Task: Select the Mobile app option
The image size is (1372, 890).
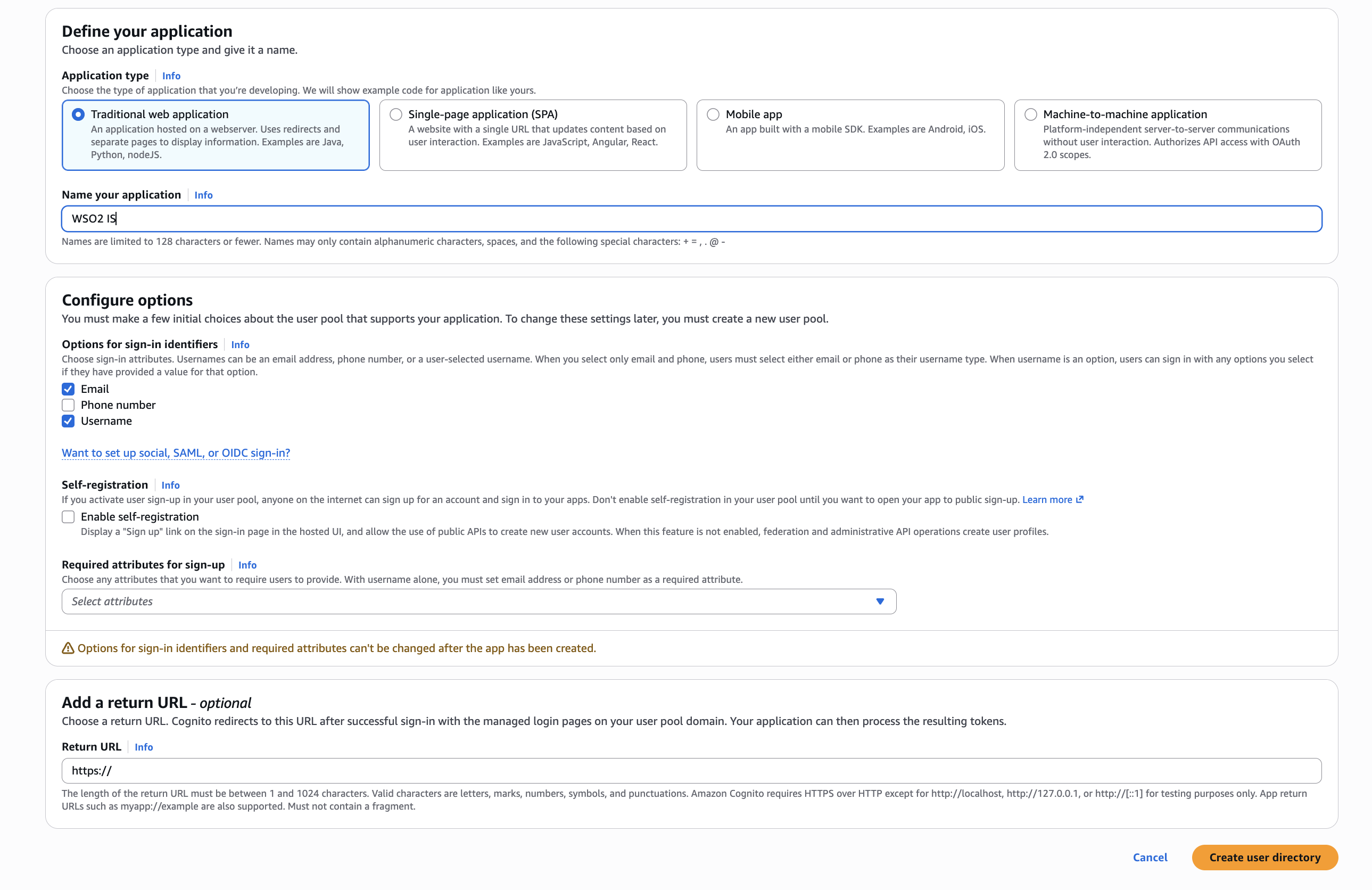Action: click(713, 114)
